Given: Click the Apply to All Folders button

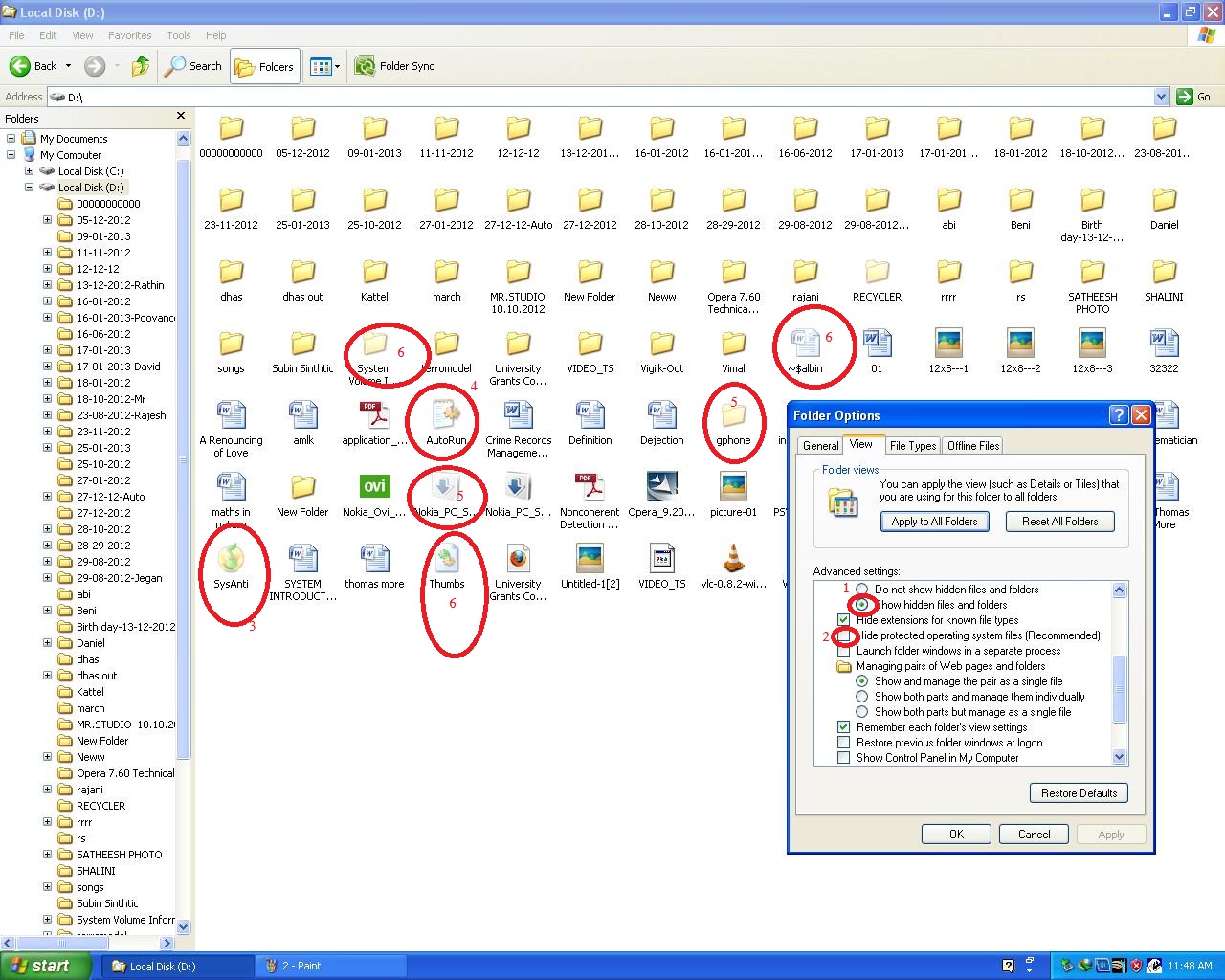Looking at the screenshot, I should [934, 522].
